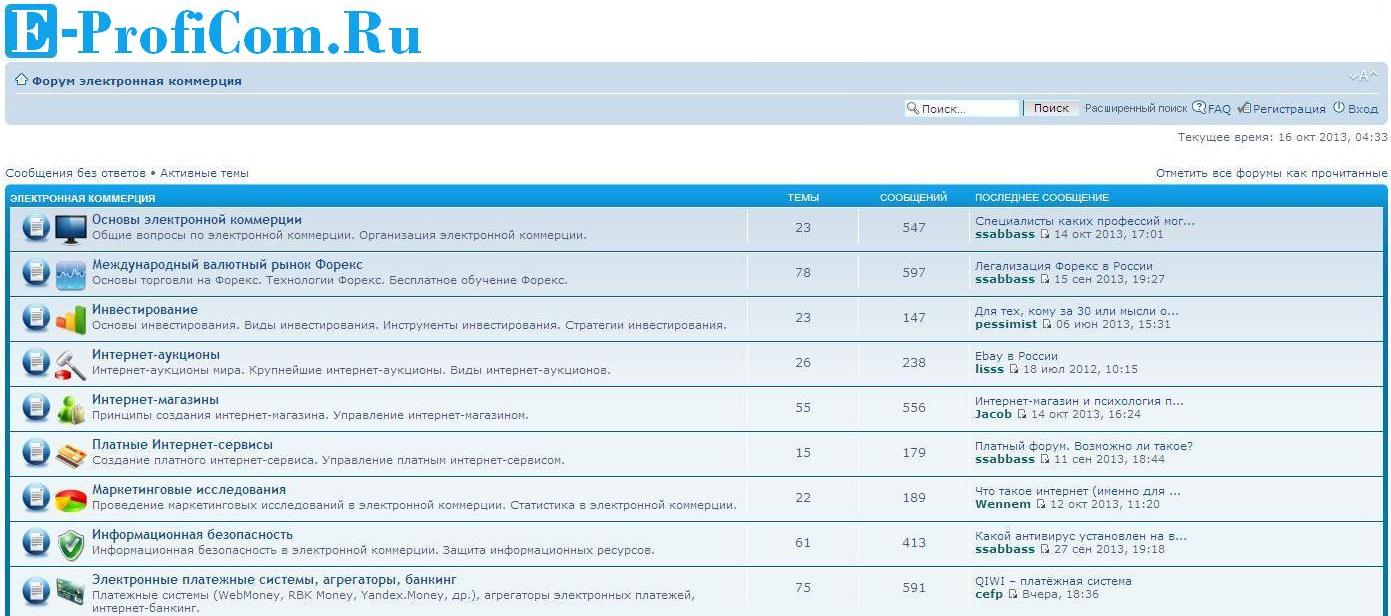Click the up arrow to increase font size
The width and height of the screenshot is (1391, 616).
click(x=1373, y=75)
